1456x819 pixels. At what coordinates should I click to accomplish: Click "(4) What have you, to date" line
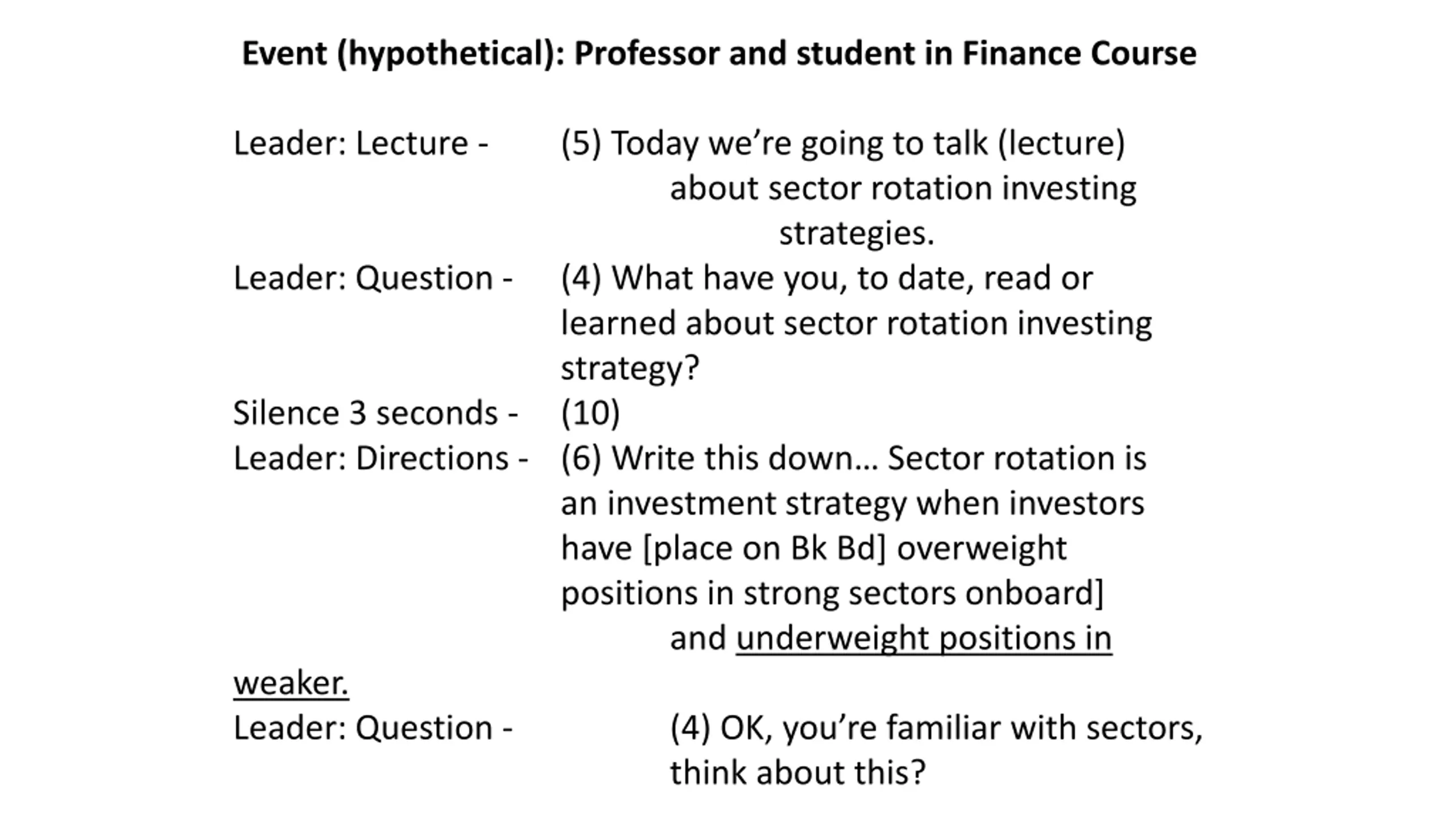click(827, 279)
